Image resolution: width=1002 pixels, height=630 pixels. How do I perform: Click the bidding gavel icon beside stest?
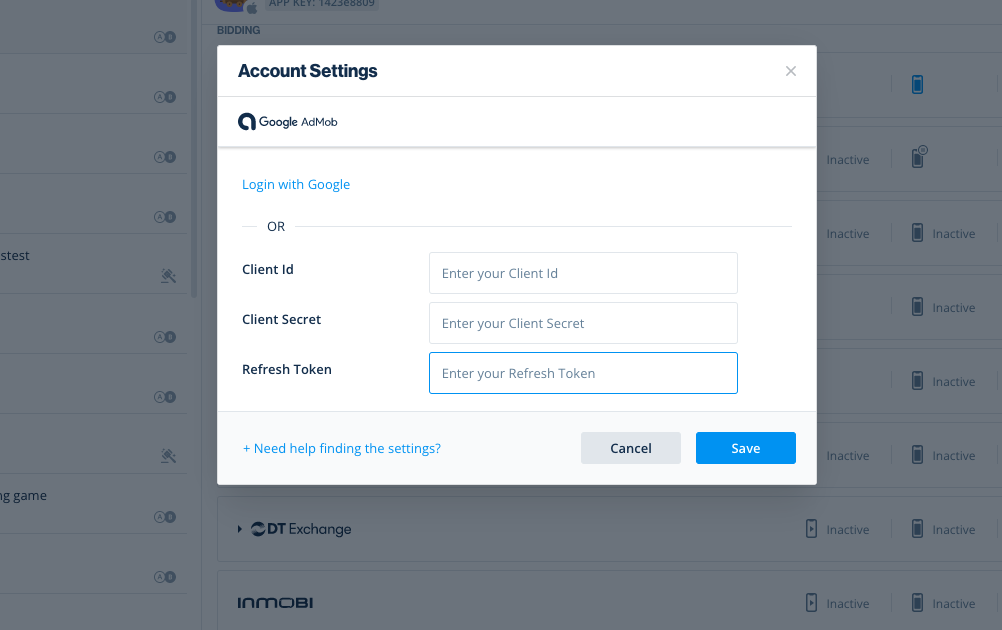(168, 276)
